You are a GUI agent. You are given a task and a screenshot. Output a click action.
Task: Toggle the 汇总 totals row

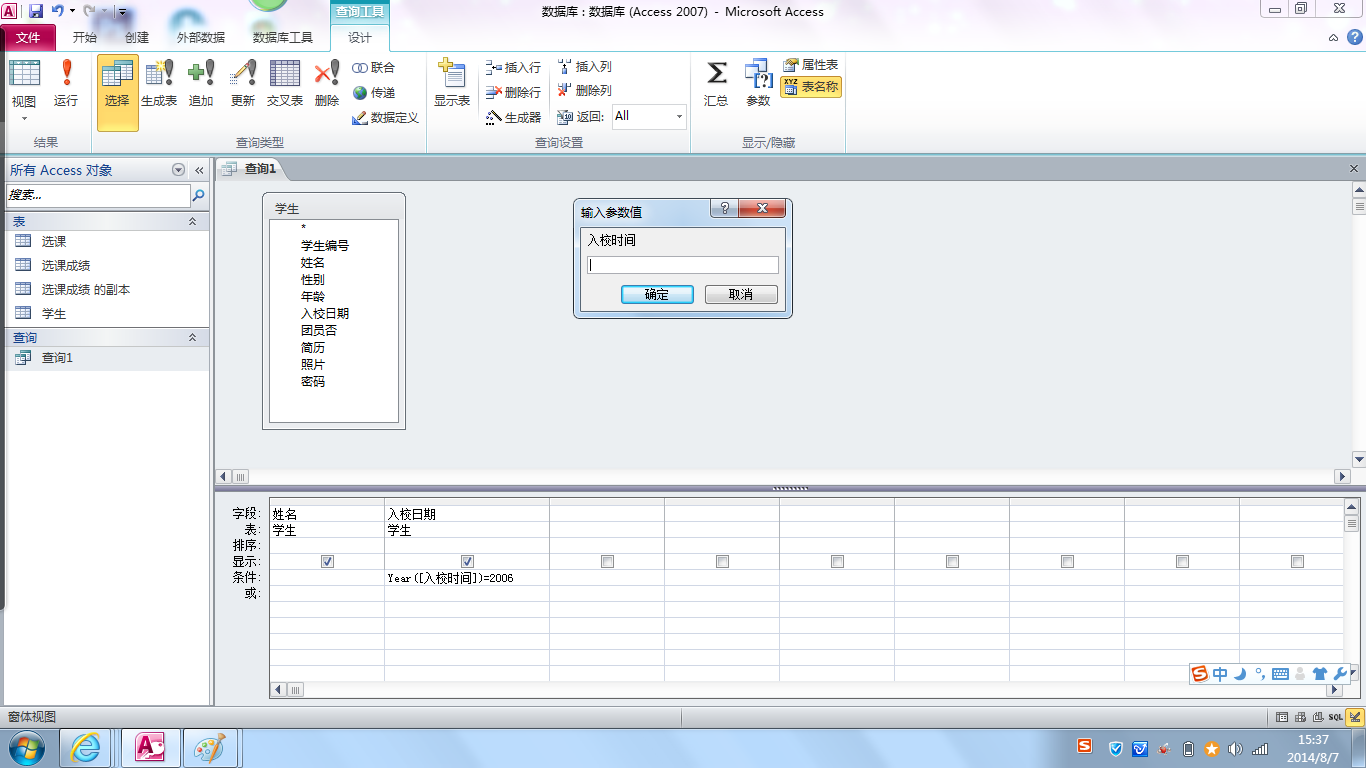pyautogui.click(x=716, y=84)
